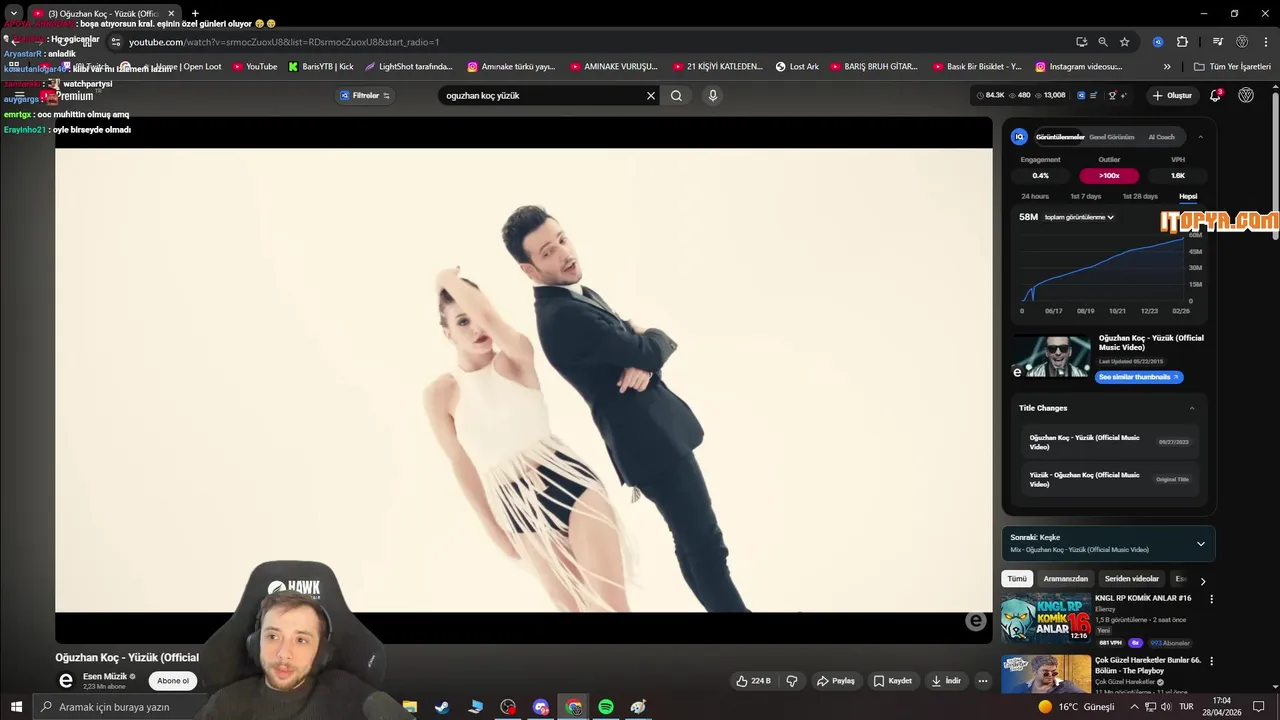
Task: Show more category chips with right arrow
Action: [1203, 580]
